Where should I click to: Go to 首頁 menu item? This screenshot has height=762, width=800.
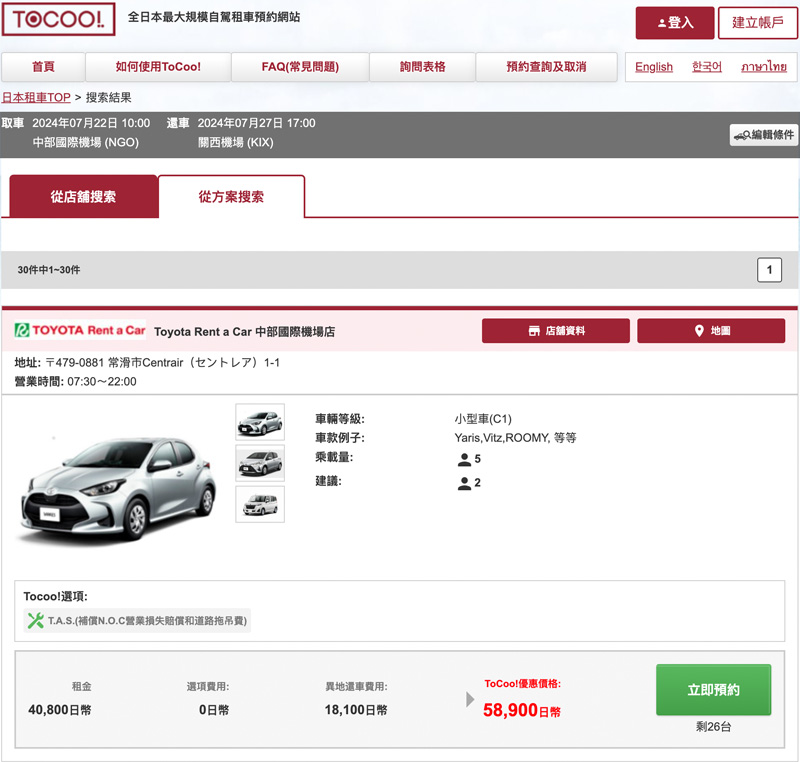coord(43,67)
